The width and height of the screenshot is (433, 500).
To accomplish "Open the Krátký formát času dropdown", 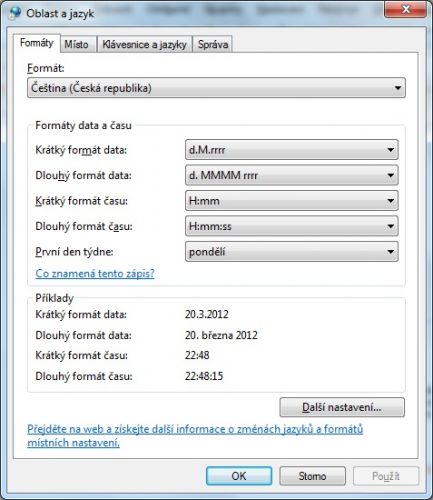I will click(292, 201).
